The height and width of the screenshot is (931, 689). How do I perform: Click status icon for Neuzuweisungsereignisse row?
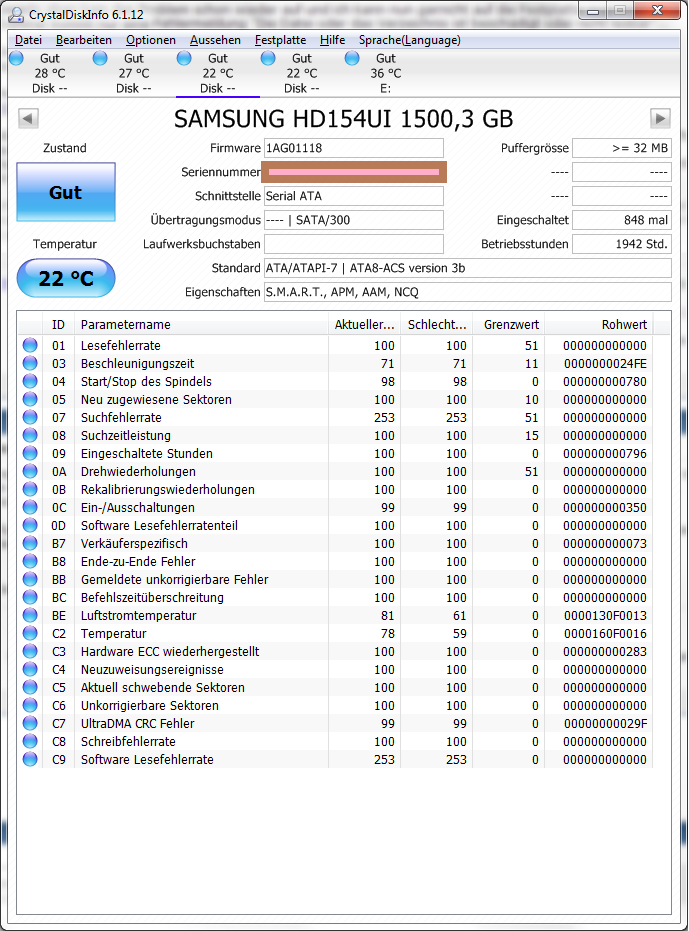(30, 669)
